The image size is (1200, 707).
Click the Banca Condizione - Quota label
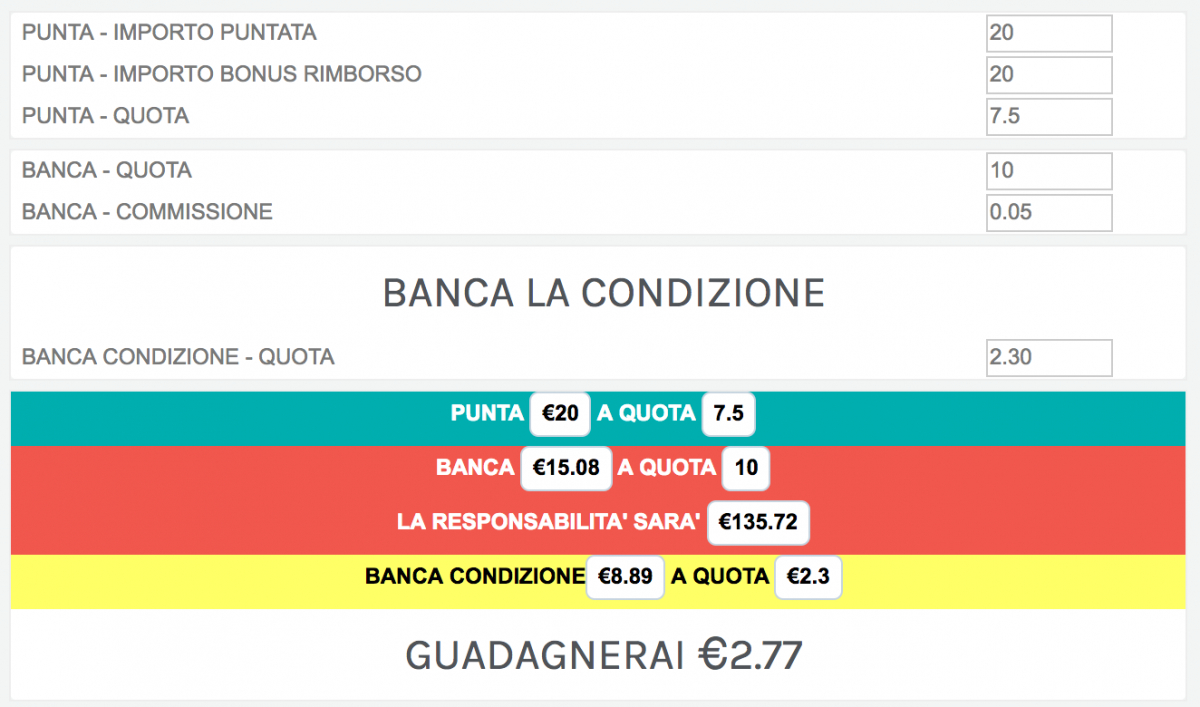coord(178,357)
